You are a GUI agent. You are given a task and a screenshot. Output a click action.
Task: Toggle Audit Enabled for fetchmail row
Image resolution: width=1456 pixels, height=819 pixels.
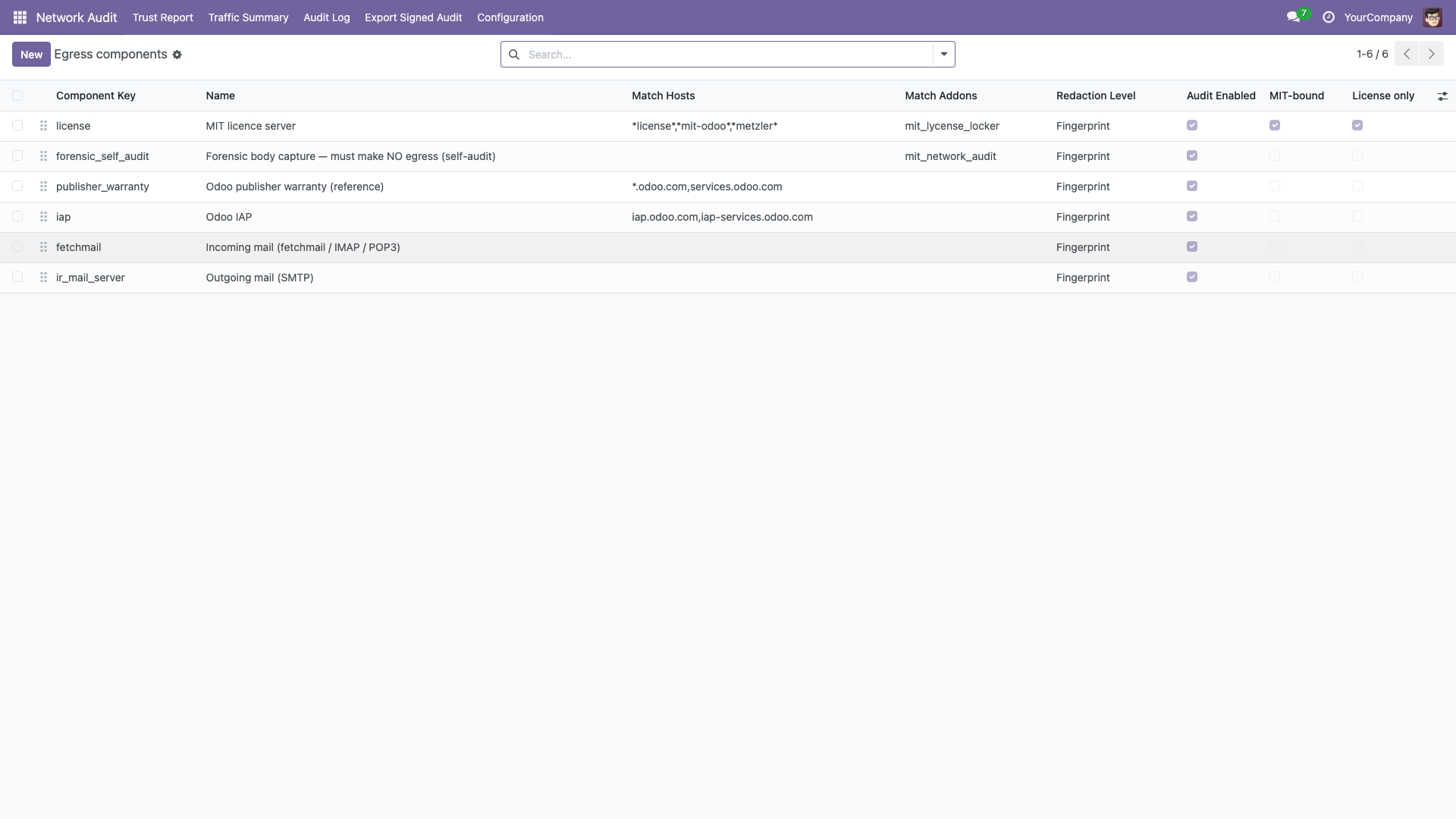coord(1192,246)
